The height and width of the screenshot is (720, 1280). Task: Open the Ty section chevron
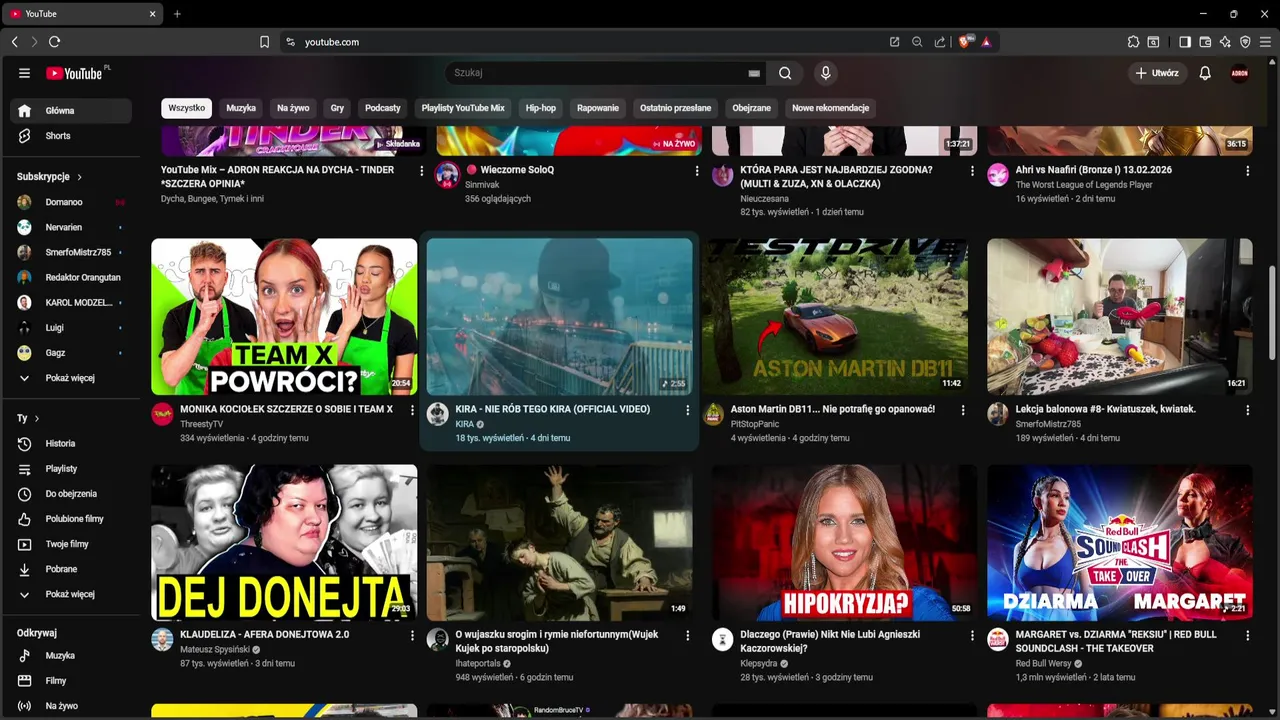tap(37, 419)
